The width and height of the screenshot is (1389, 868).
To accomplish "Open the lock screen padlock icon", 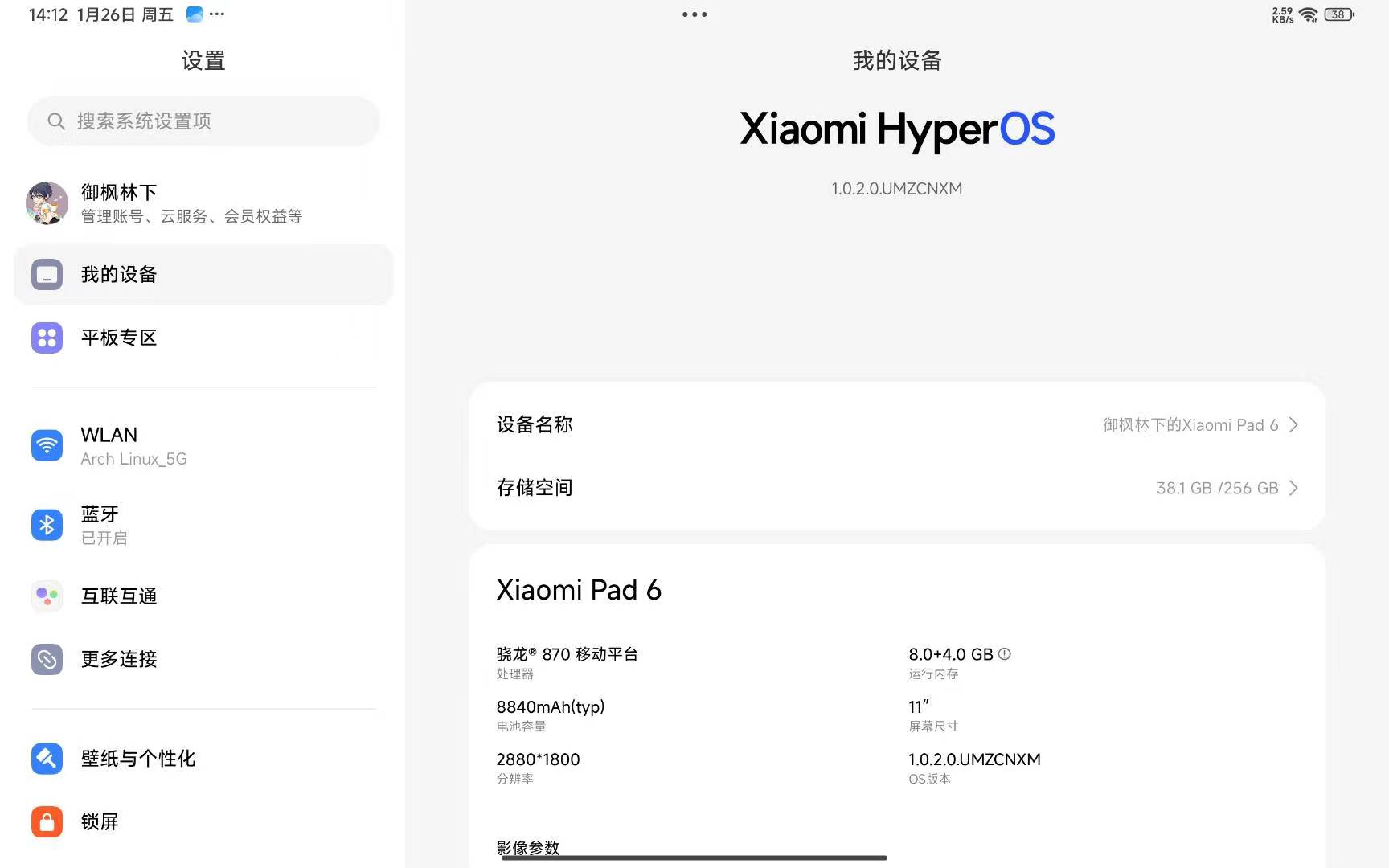I will pos(47,821).
